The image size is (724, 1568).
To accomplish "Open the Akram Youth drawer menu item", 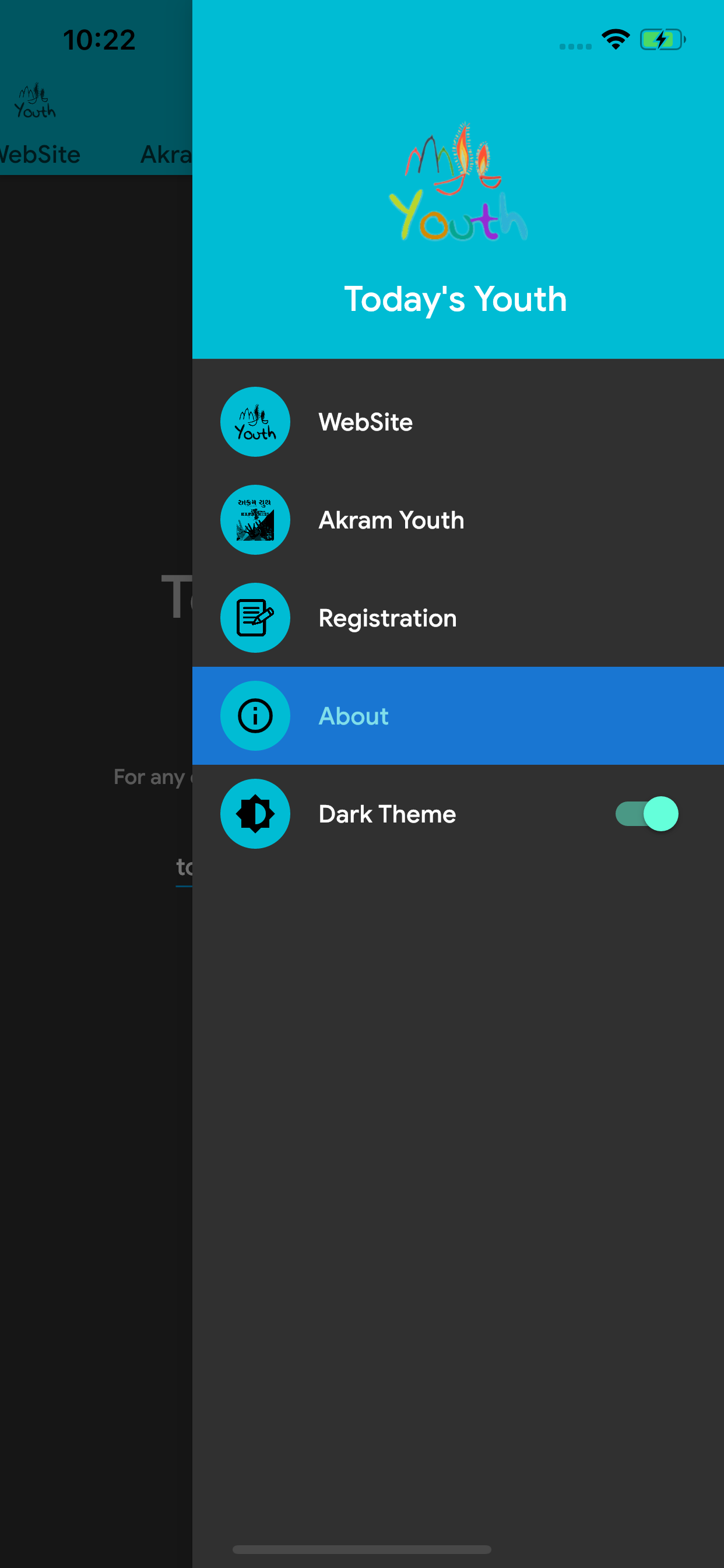I will pos(458,520).
